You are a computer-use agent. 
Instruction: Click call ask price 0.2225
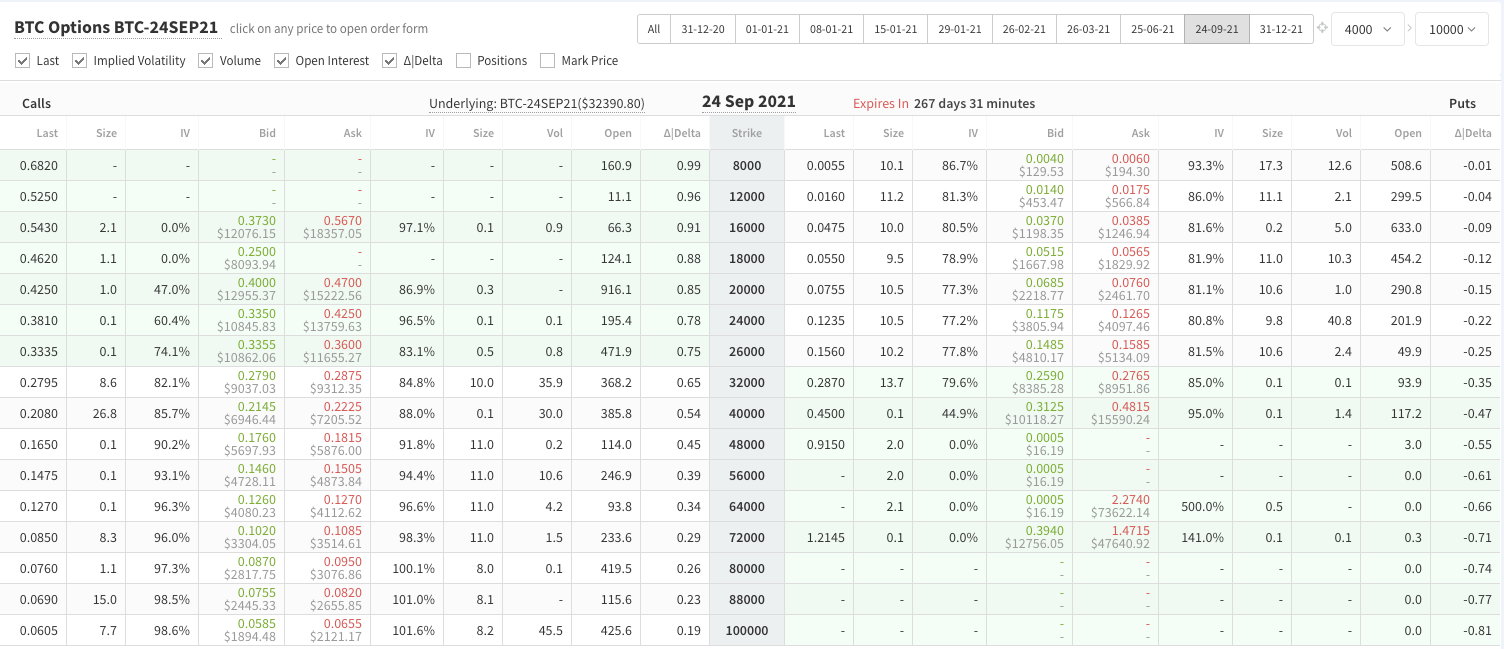342,407
